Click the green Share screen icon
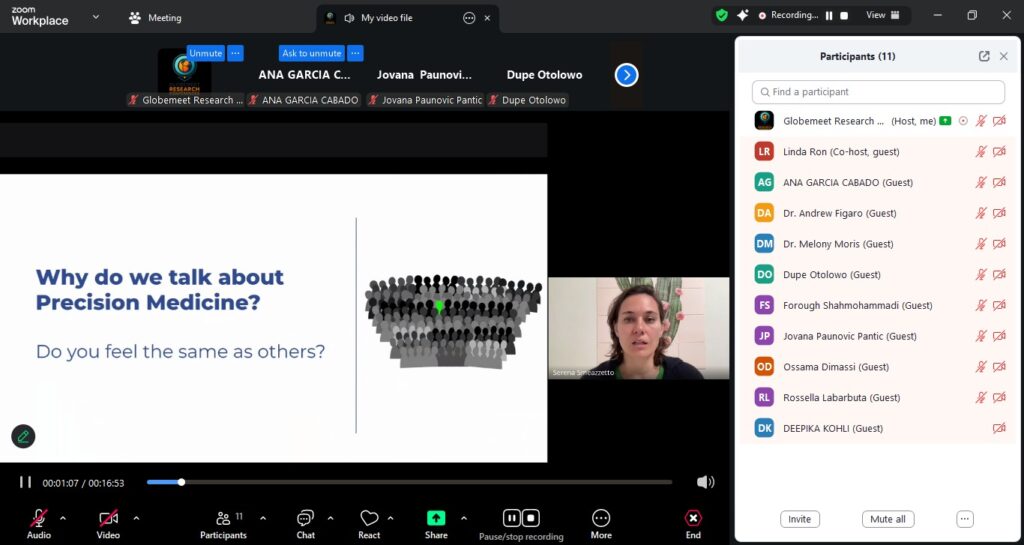Screen dimensions: 1024x545 pyautogui.click(x=436, y=518)
